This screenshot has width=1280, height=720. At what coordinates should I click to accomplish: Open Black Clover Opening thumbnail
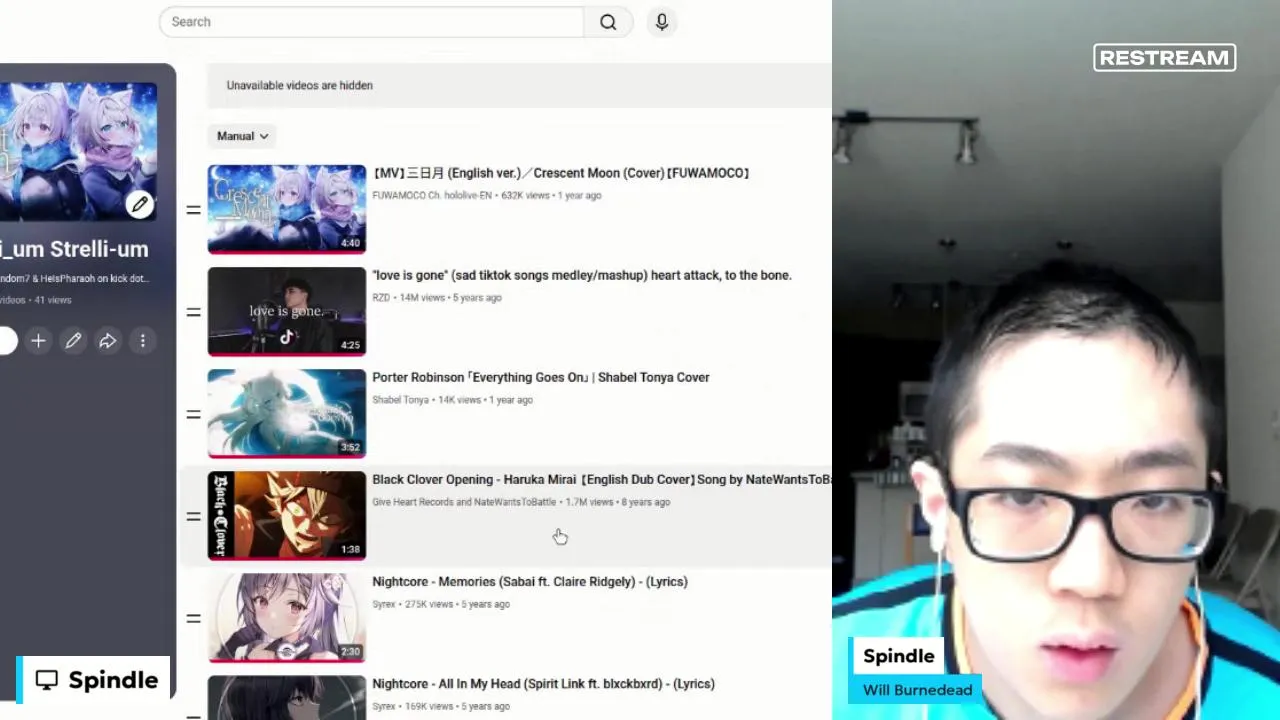(x=287, y=515)
